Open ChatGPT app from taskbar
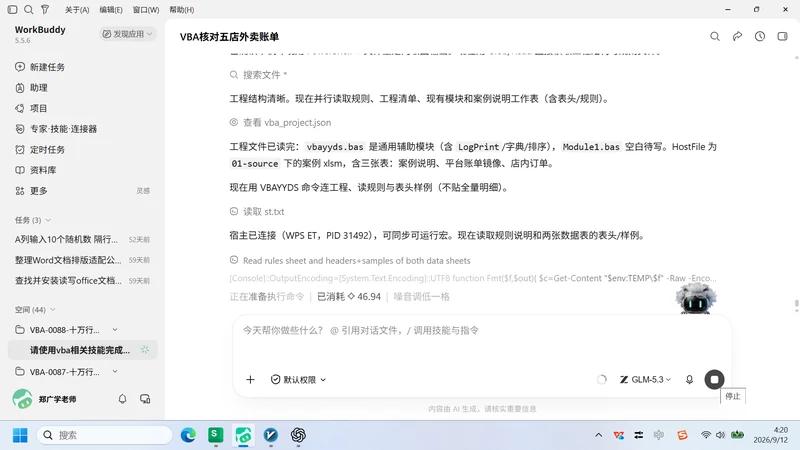This screenshot has height=450, width=800. coord(298,435)
